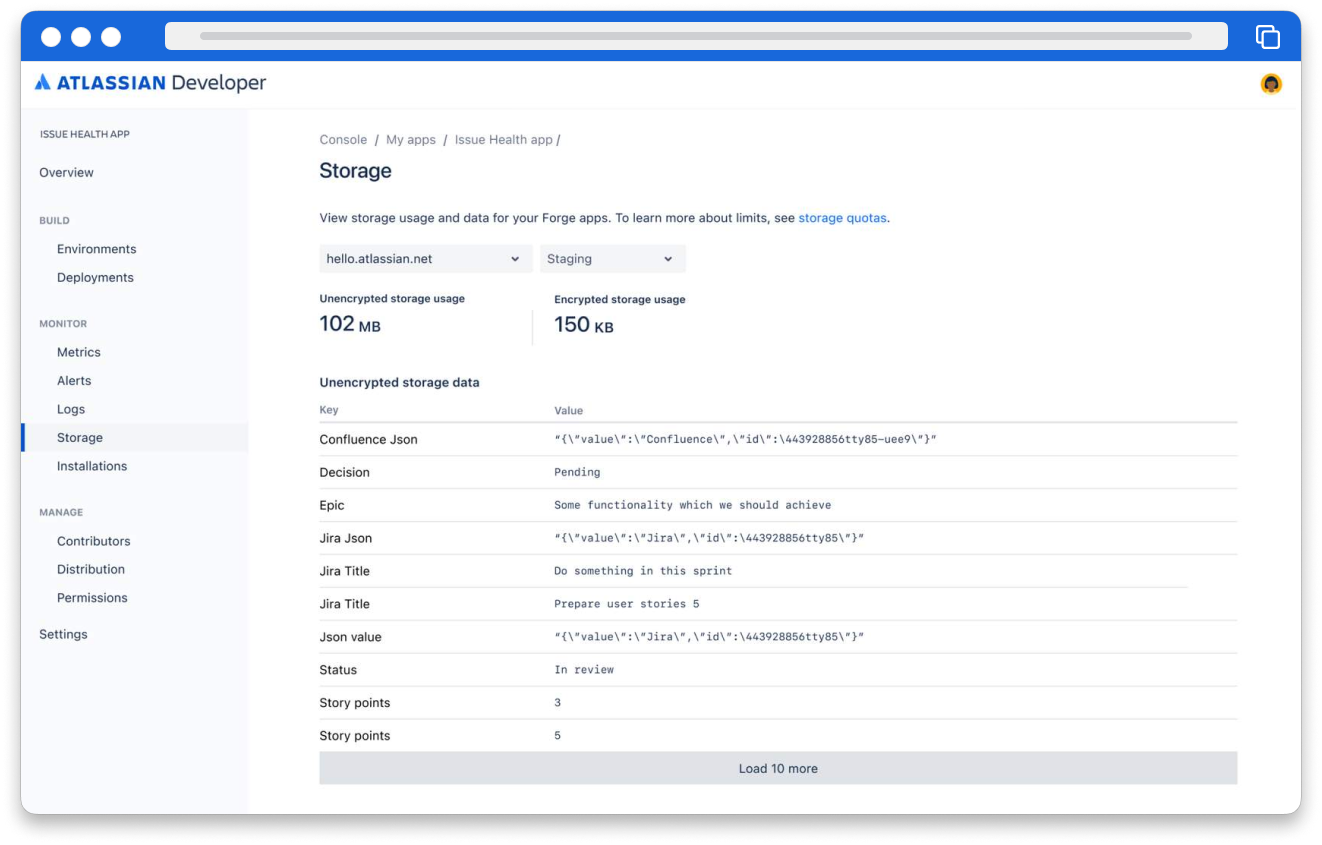Follow the storage quotas link
Viewport: 1322px width, 845px height.
[842, 218]
